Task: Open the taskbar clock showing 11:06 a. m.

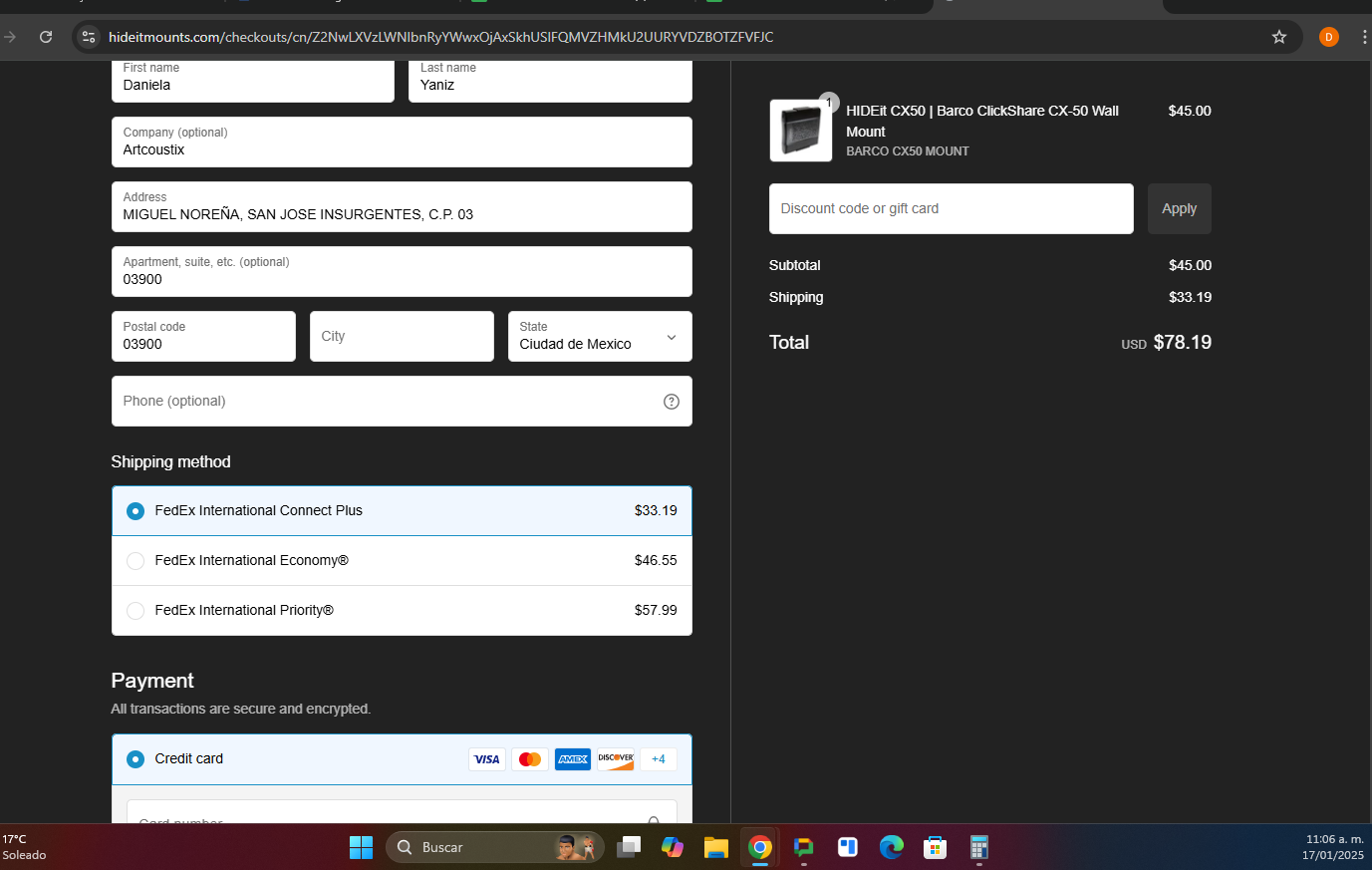Action: (x=1334, y=847)
